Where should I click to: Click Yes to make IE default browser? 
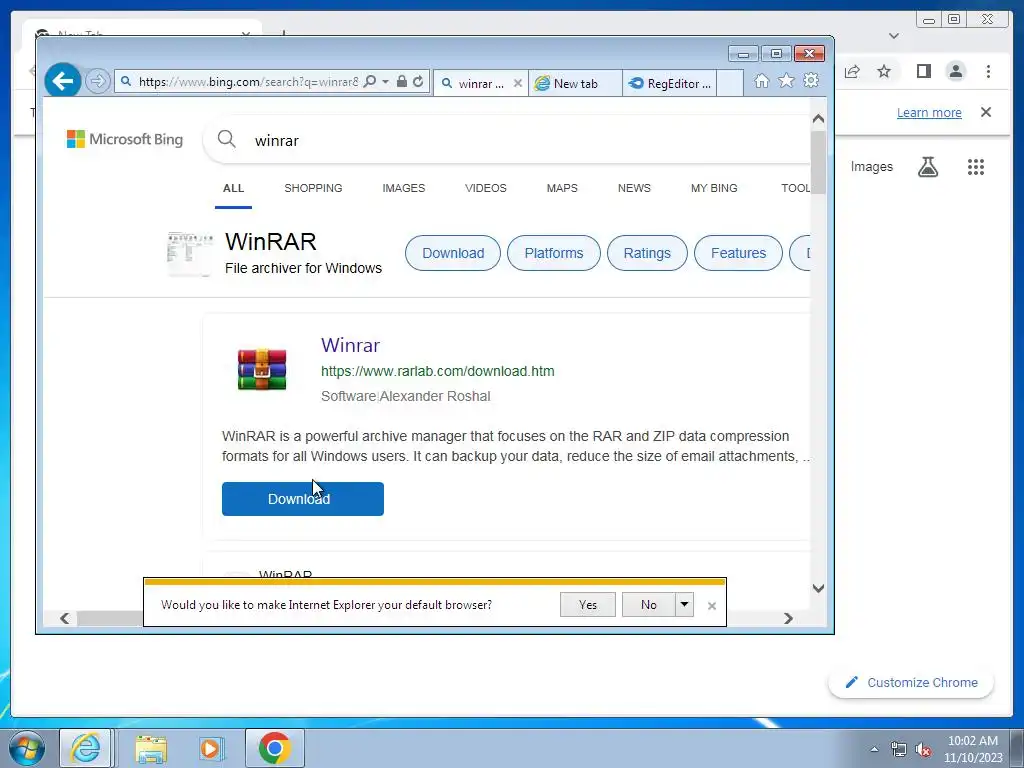[x=588, y=605]
